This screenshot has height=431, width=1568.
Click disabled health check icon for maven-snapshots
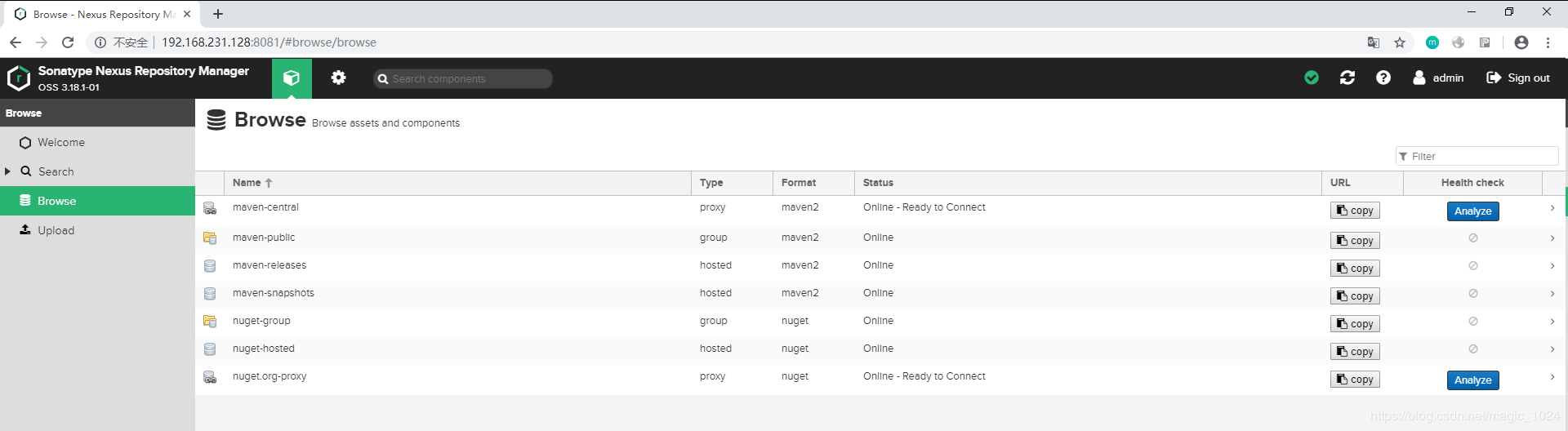point(1473,294)
